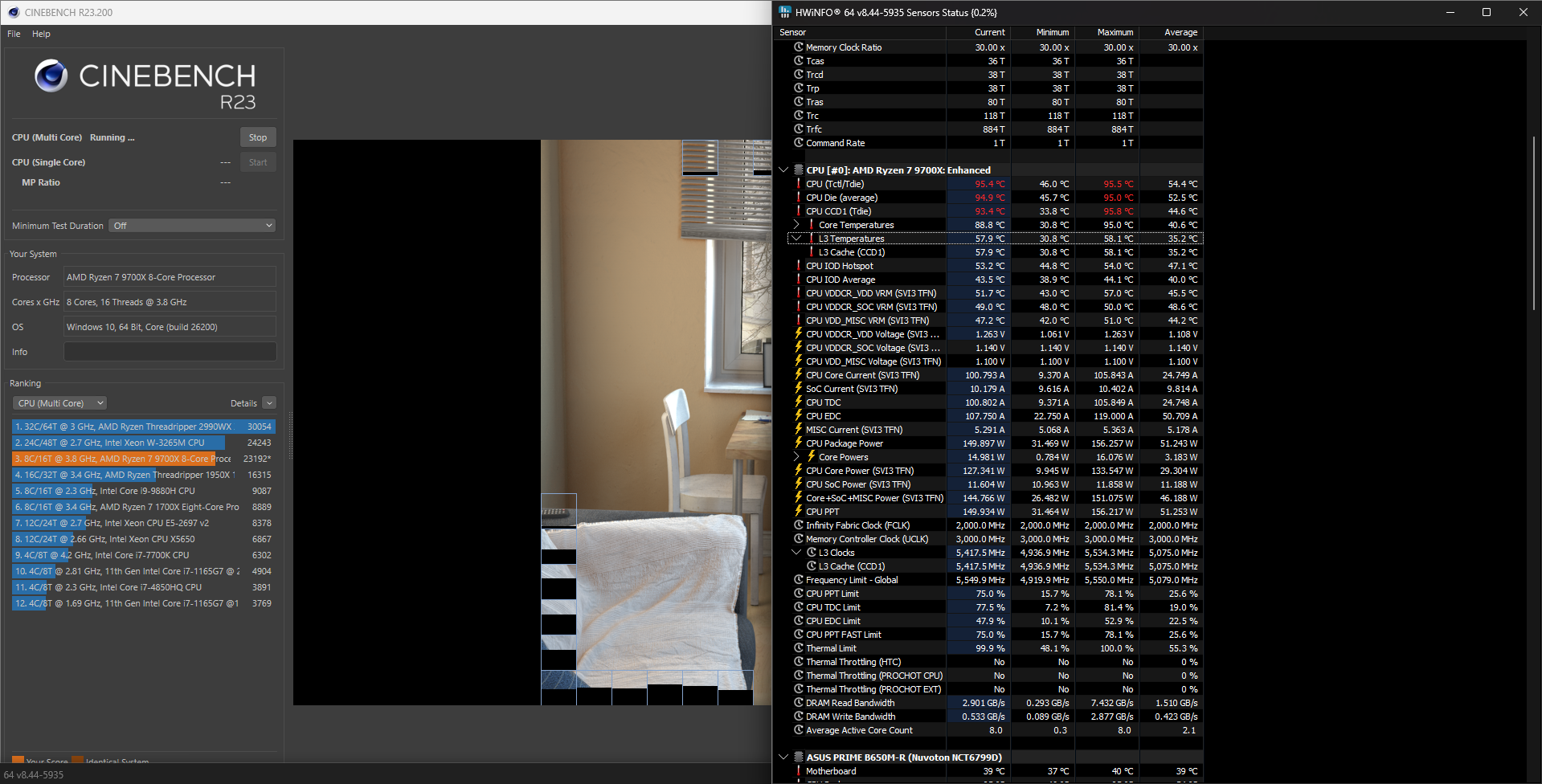Click the clock icon beside Memory Clock Ratio

(x=799, y=47)
